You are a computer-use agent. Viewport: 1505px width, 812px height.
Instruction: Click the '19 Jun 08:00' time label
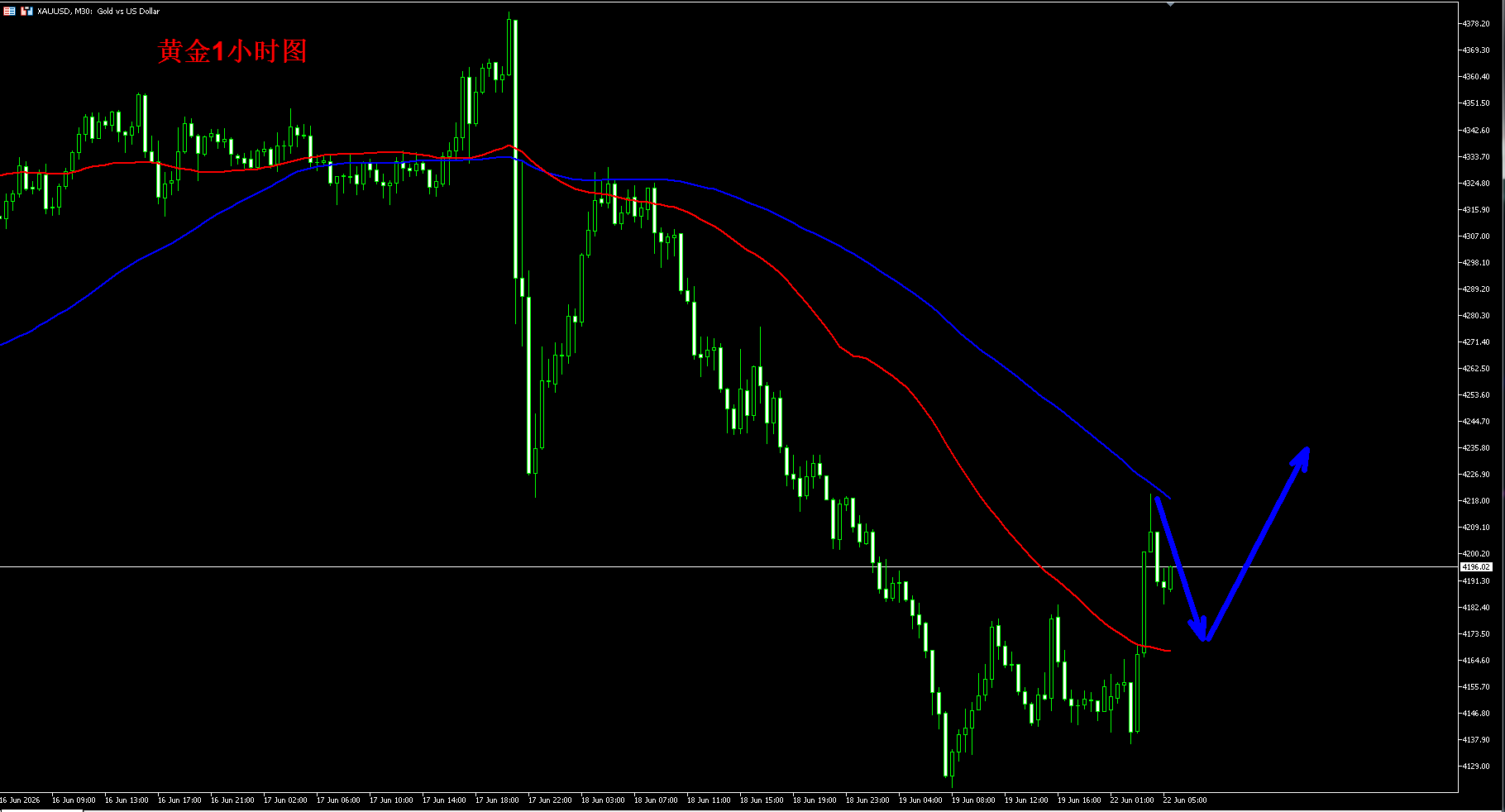(x=973, y=800)
